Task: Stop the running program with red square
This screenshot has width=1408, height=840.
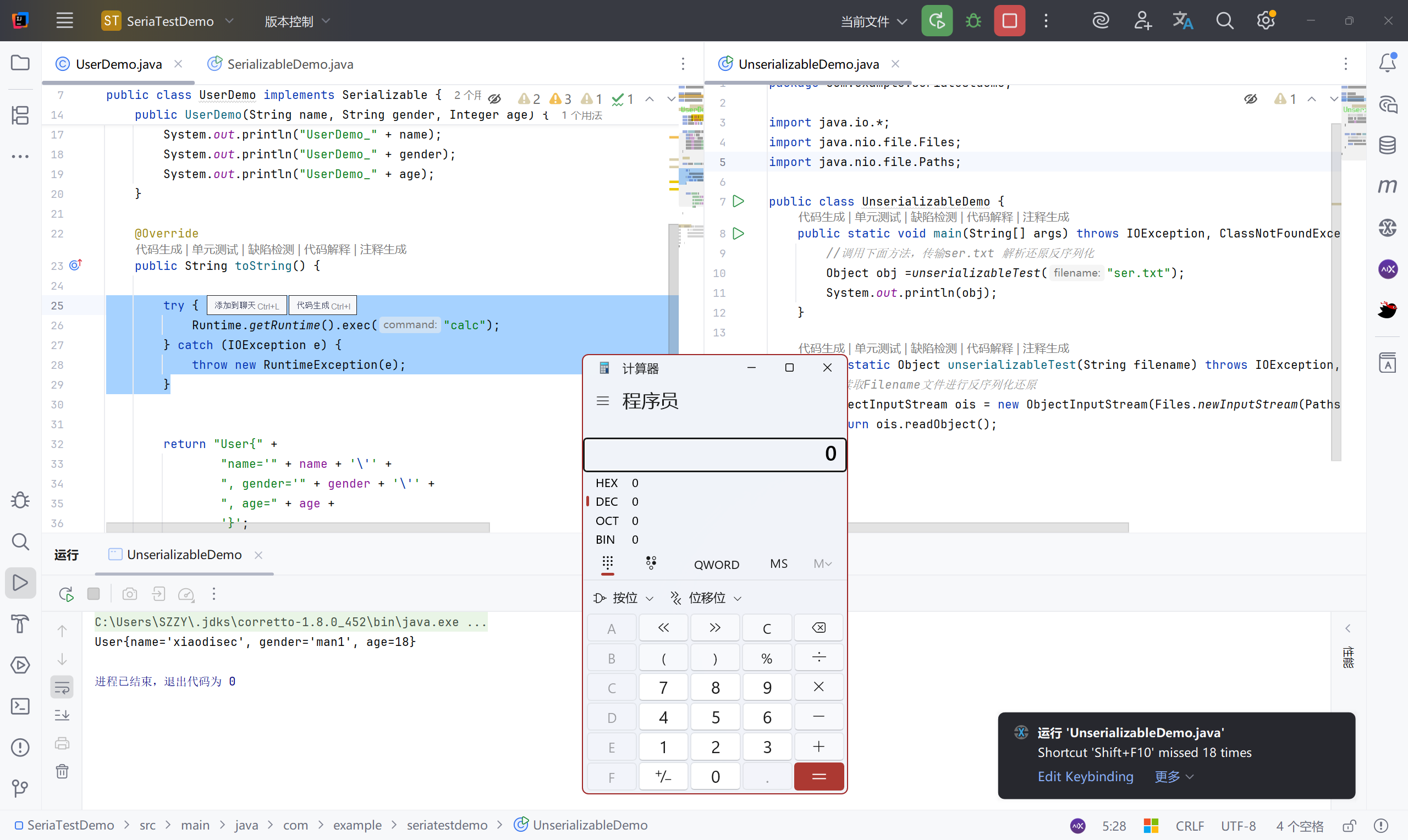Action: (x=1009, y=21)
